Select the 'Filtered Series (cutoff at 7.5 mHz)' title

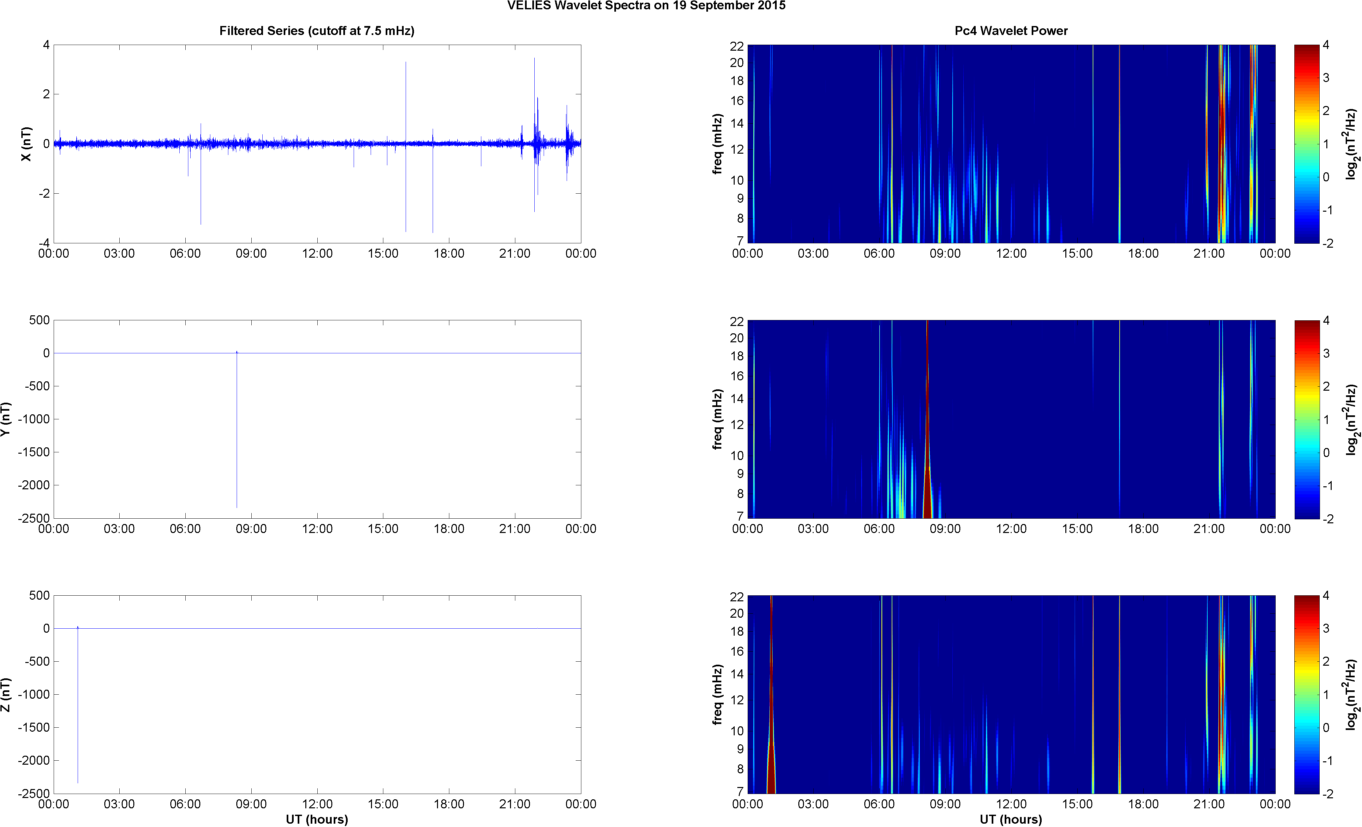coord(317,31)
